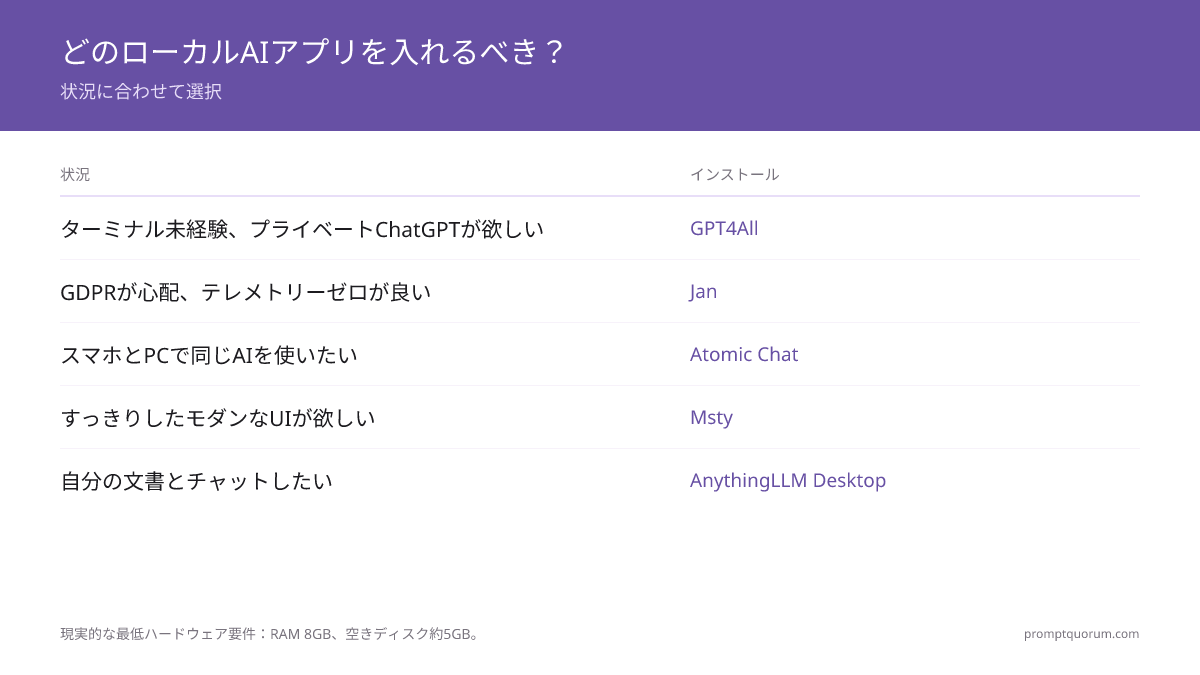Open the Jan link
The height and width of the screenshot is (675, 1200).
[703, 291]
